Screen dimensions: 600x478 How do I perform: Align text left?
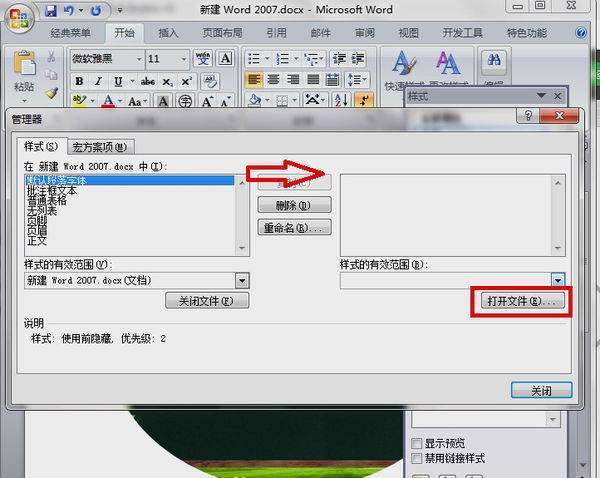coord(254,80)
